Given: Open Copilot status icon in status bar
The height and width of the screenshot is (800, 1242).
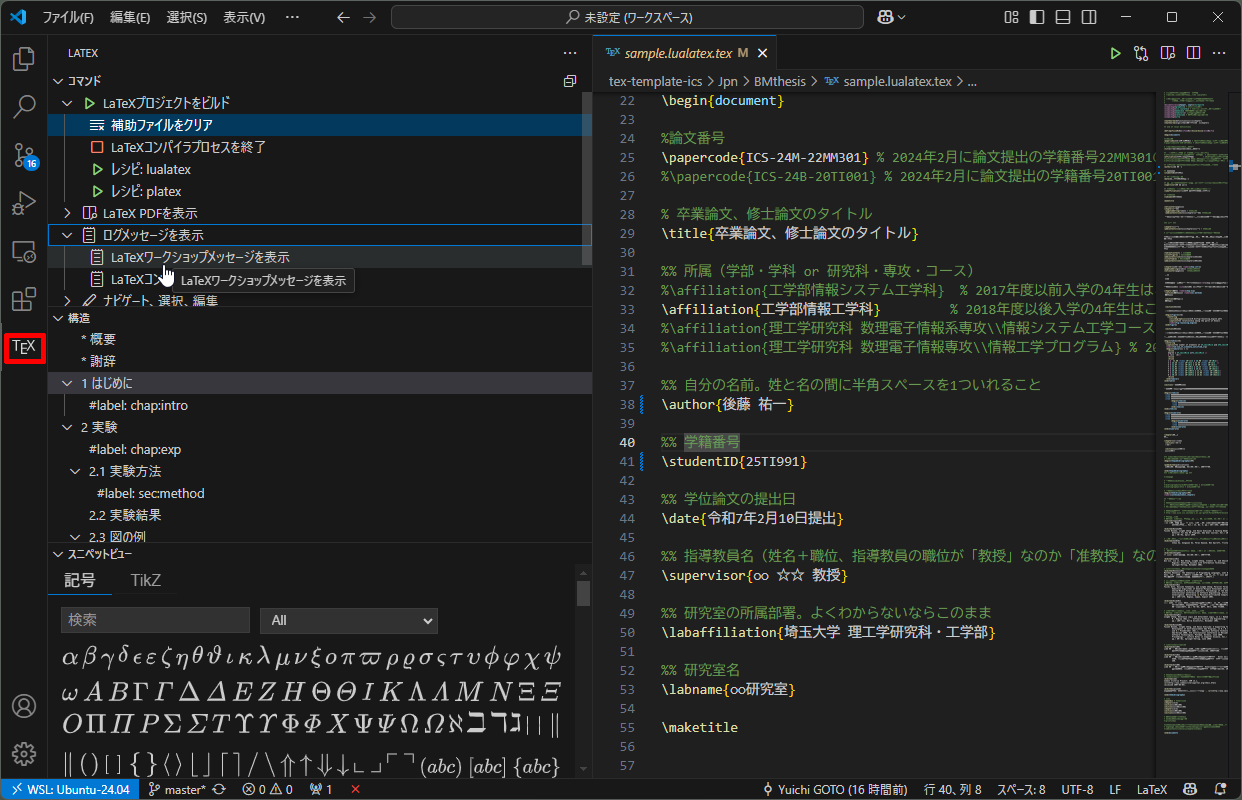Looking at the screenshot, I should pos(1191,789).
